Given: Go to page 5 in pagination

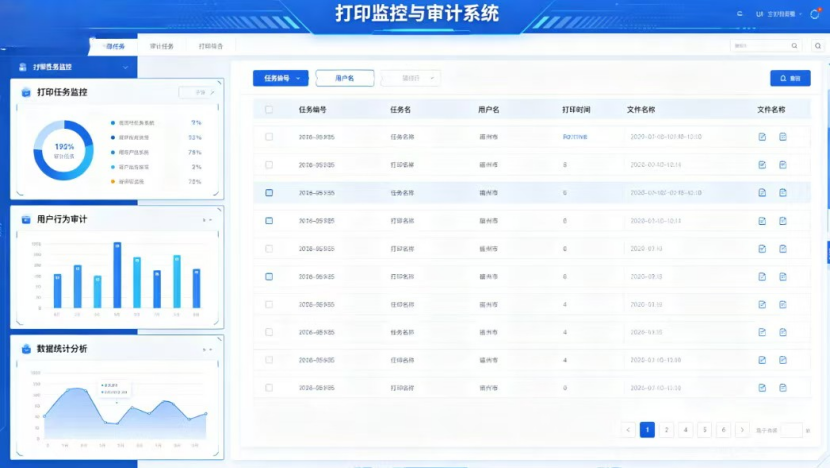Looking at the screenshot, I should (x=705, y=430).
